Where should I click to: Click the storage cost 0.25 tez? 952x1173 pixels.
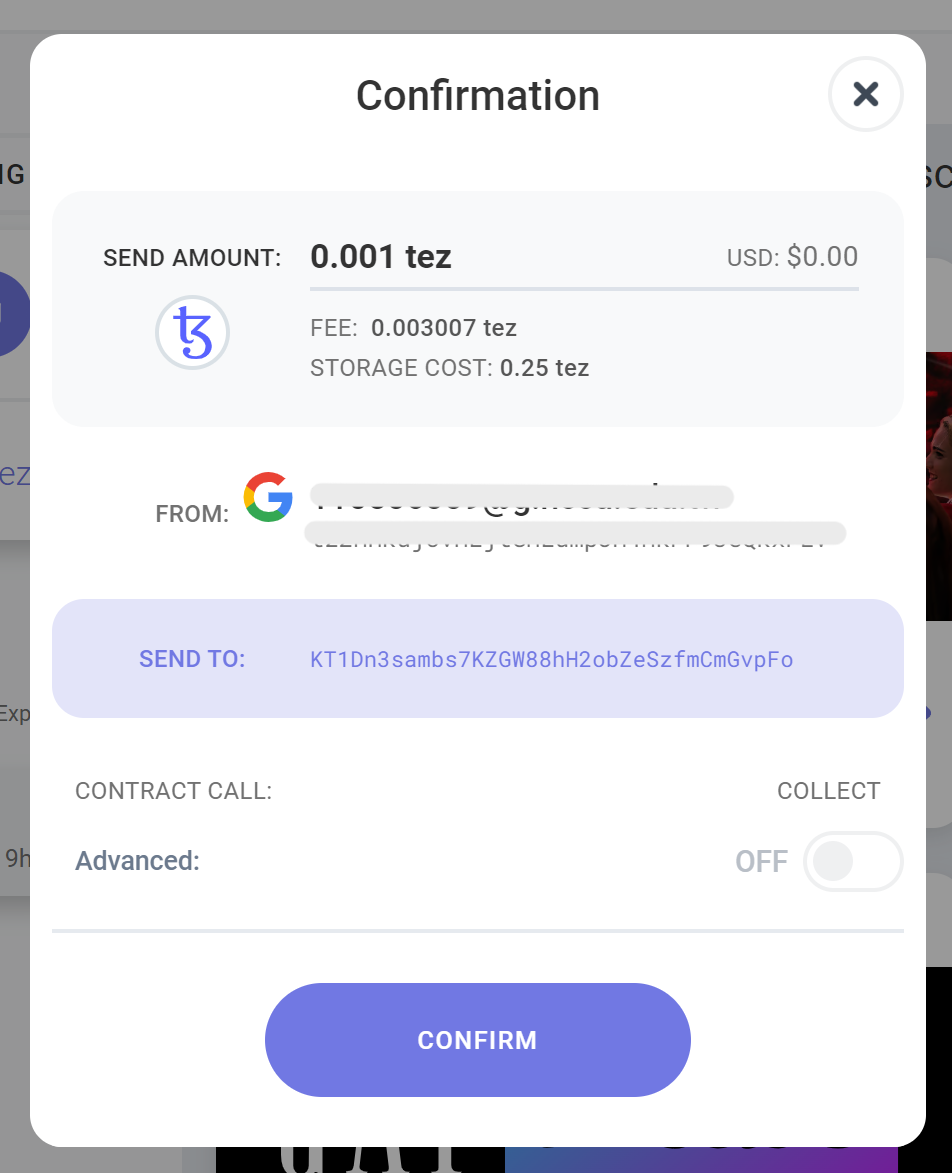coord(544,368)
